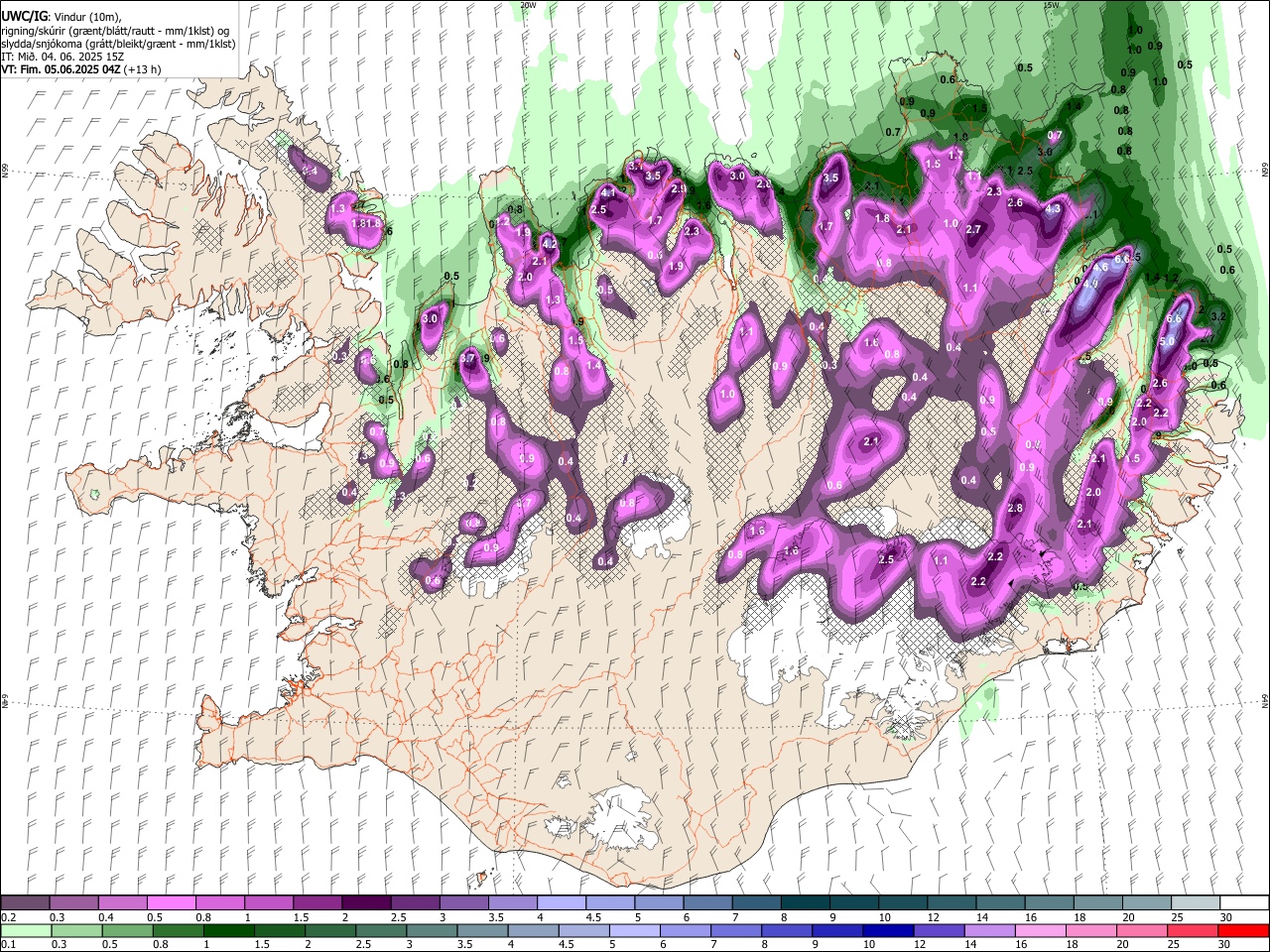
Task: Pick the slate blue snow swatch labeled 6
Action: tap(705, 902)
